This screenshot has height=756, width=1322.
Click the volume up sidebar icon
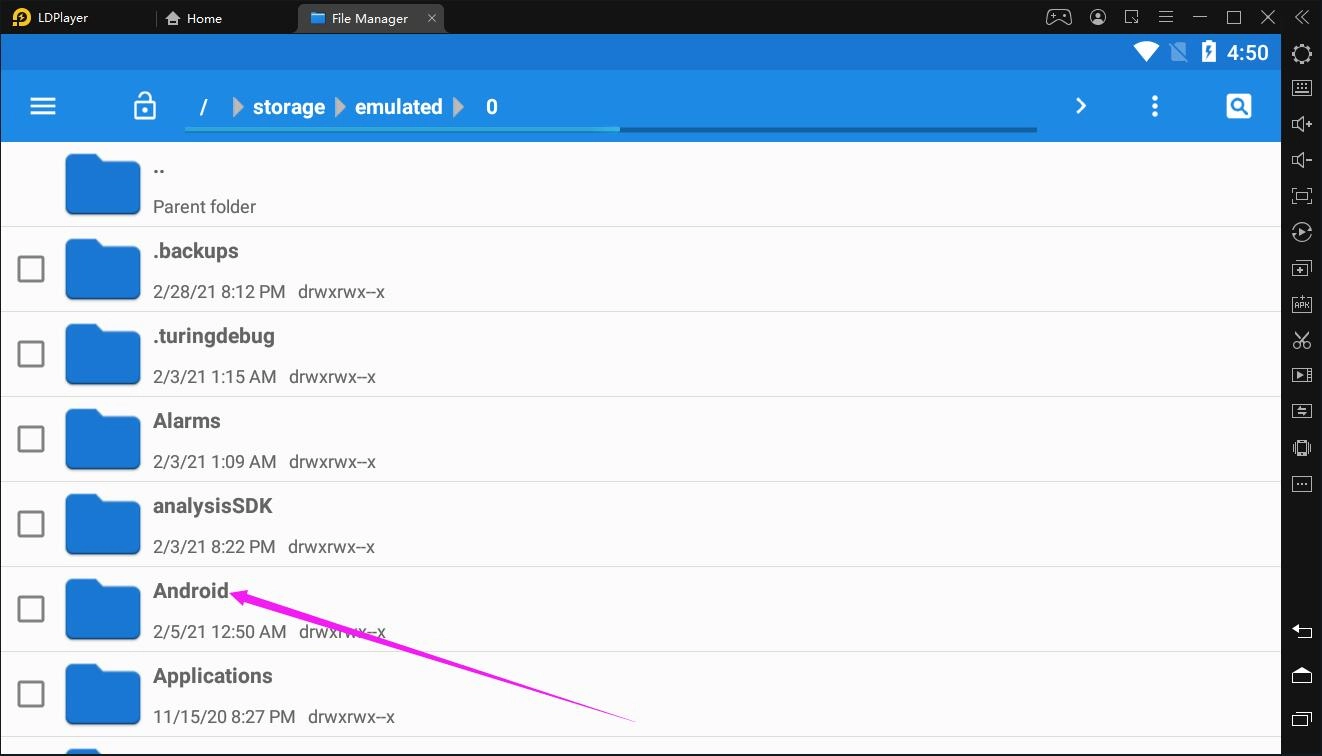1301,124
